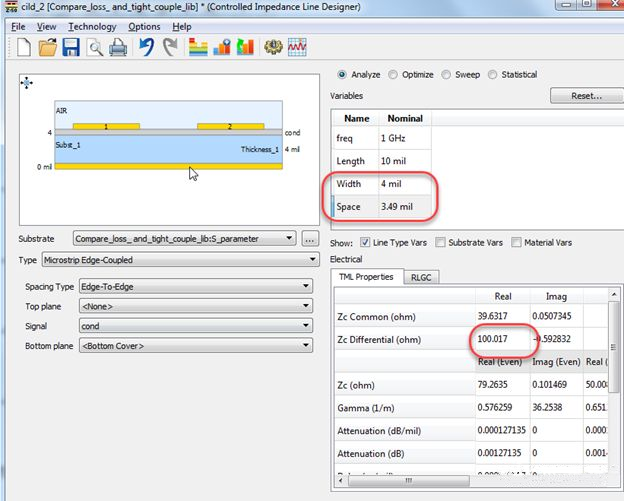This screenshot has width=624, height=501.
Task: Click the waveform plot toolbar icon
Action: click(297, 47)
